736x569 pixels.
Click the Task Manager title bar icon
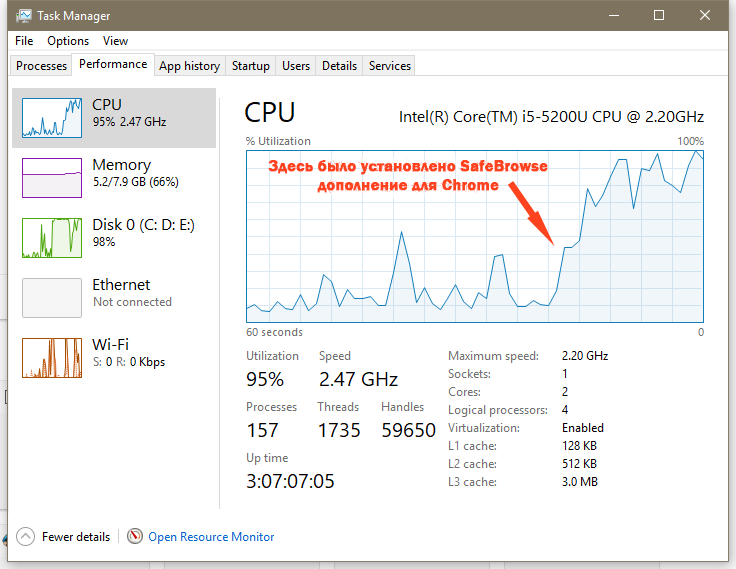point(23,15)
